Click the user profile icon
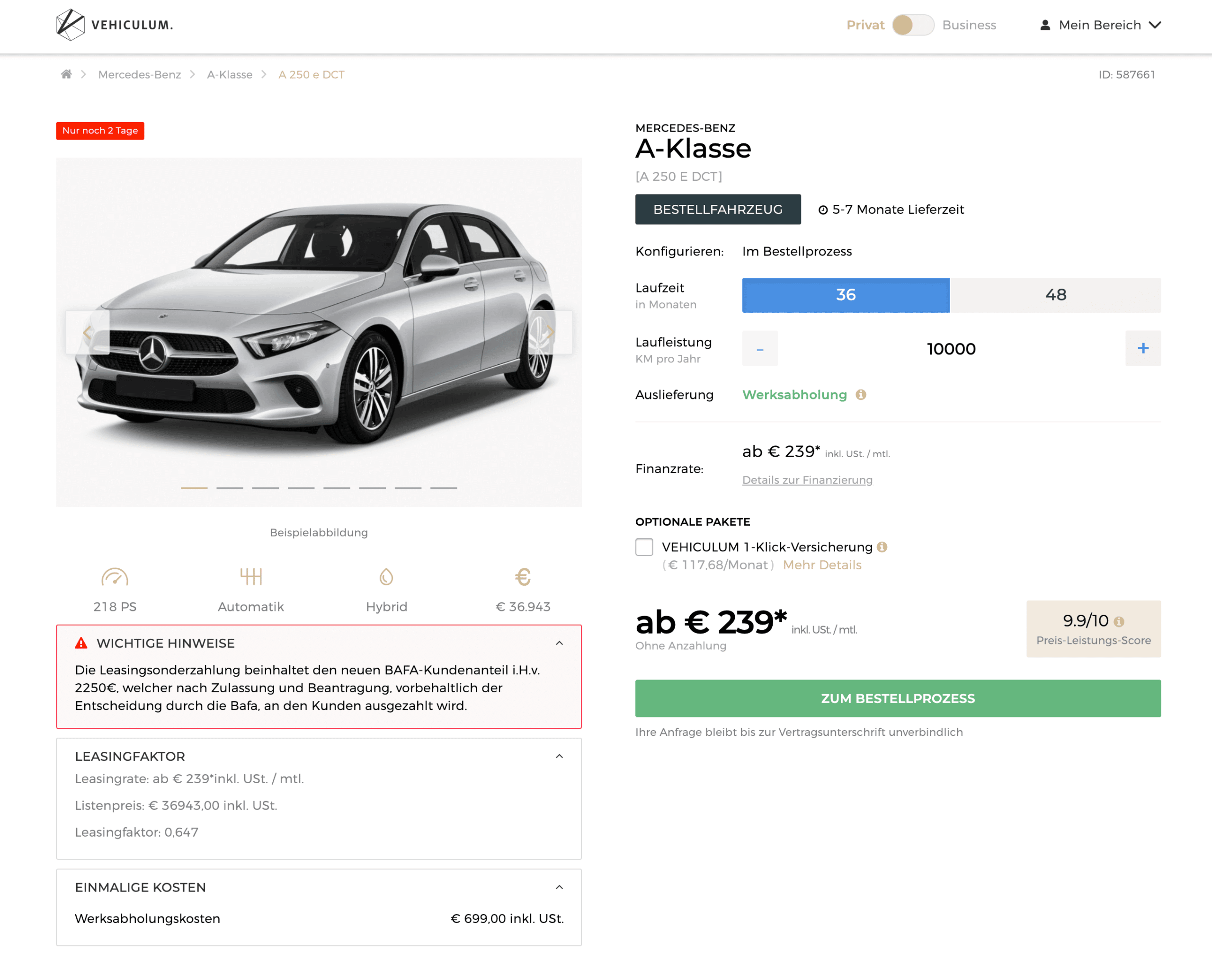1212x980 pixels. [1045, 25]
